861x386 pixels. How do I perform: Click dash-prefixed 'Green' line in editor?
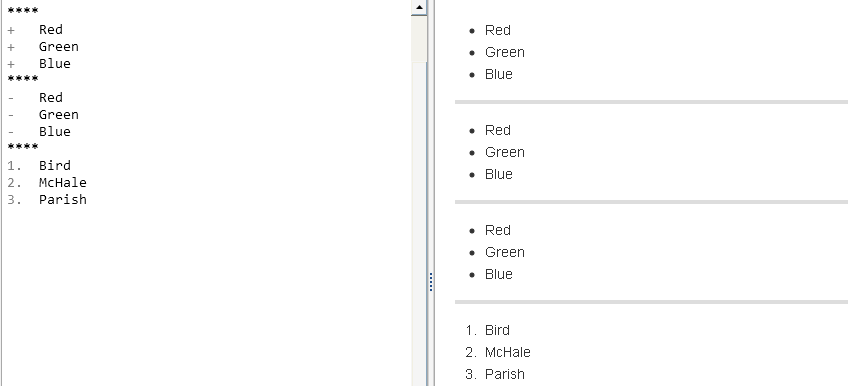43,115
